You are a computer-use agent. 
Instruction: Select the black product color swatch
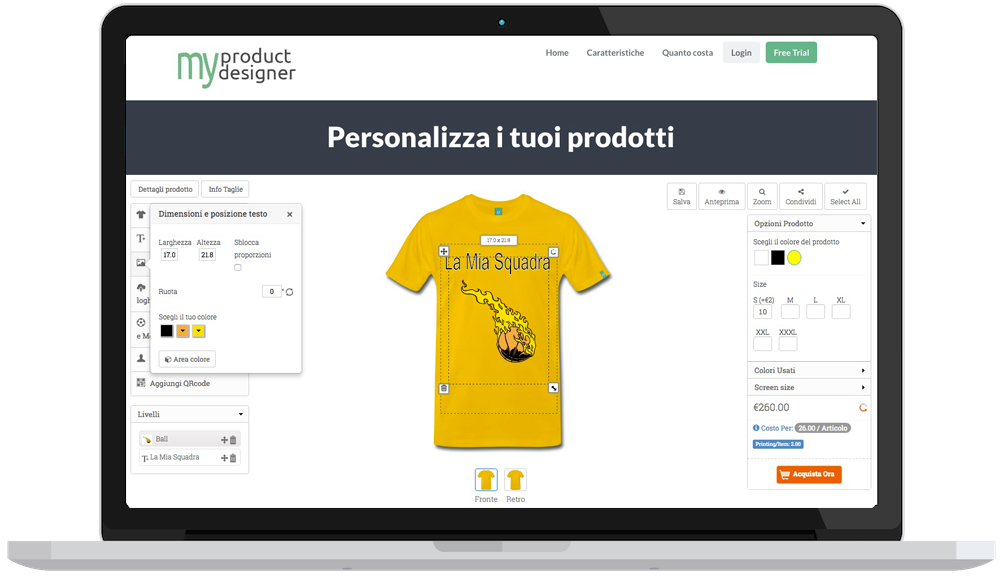(x=777, y=258)
